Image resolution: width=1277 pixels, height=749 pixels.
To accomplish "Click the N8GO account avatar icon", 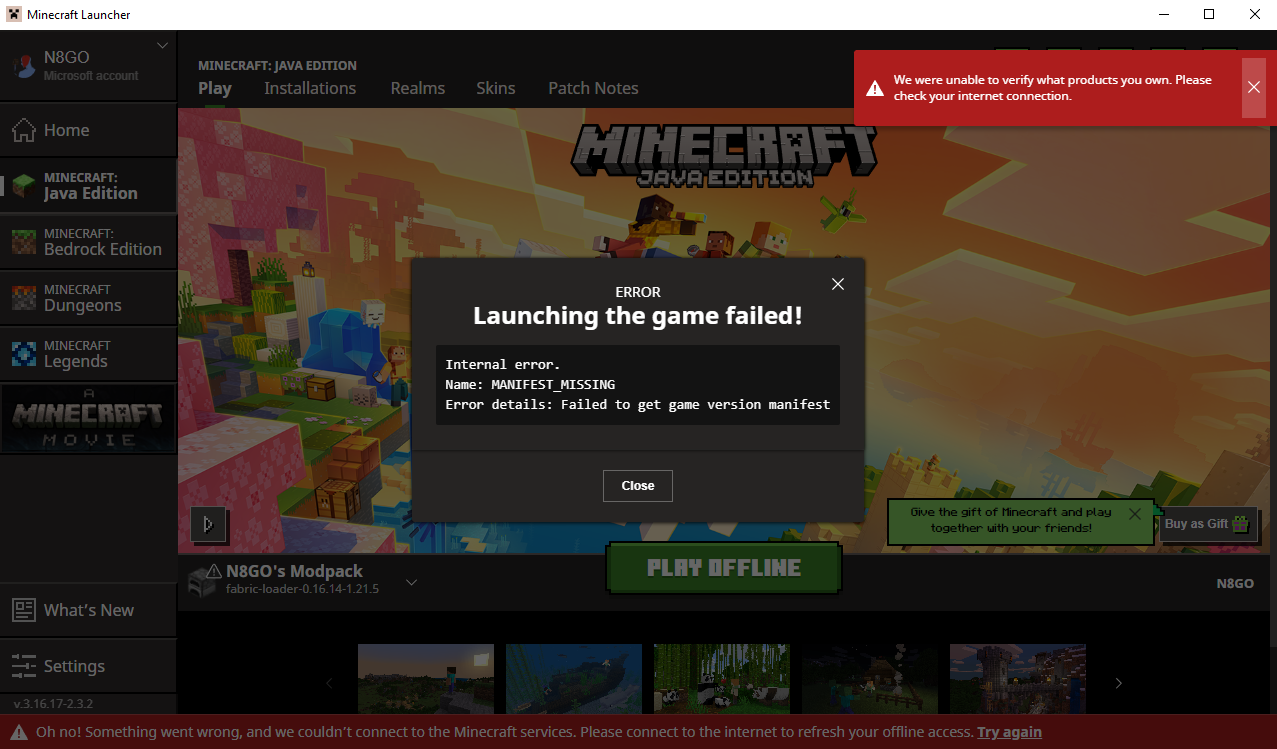I will tap(24, 65).
